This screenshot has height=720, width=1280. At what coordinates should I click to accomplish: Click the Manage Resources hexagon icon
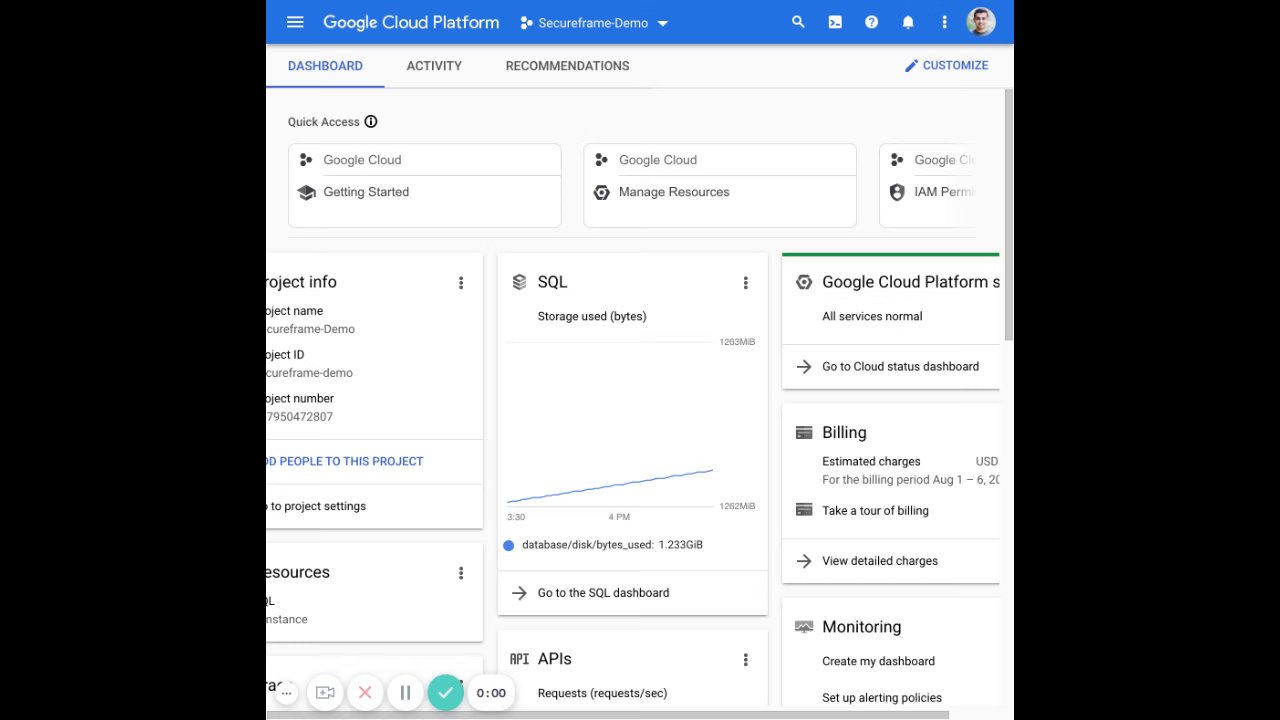[601, 192]
